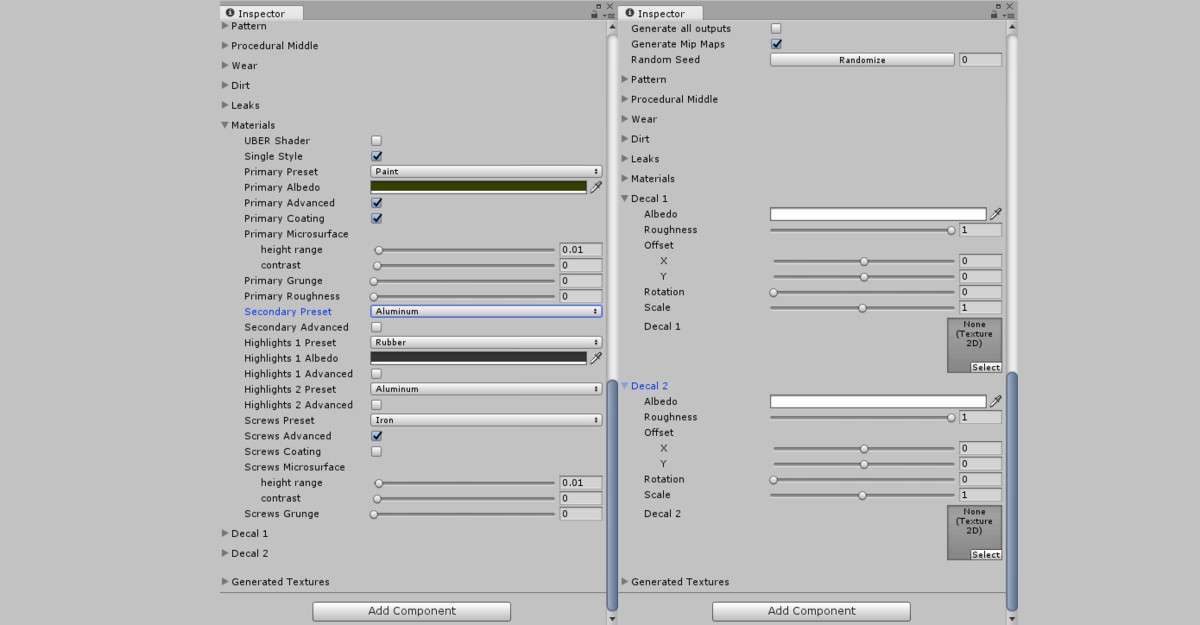Click Select on the Decal 1 texture slot
This screenshot has width=1200, height=625.
pyautogui.click(x=986, y=367)
